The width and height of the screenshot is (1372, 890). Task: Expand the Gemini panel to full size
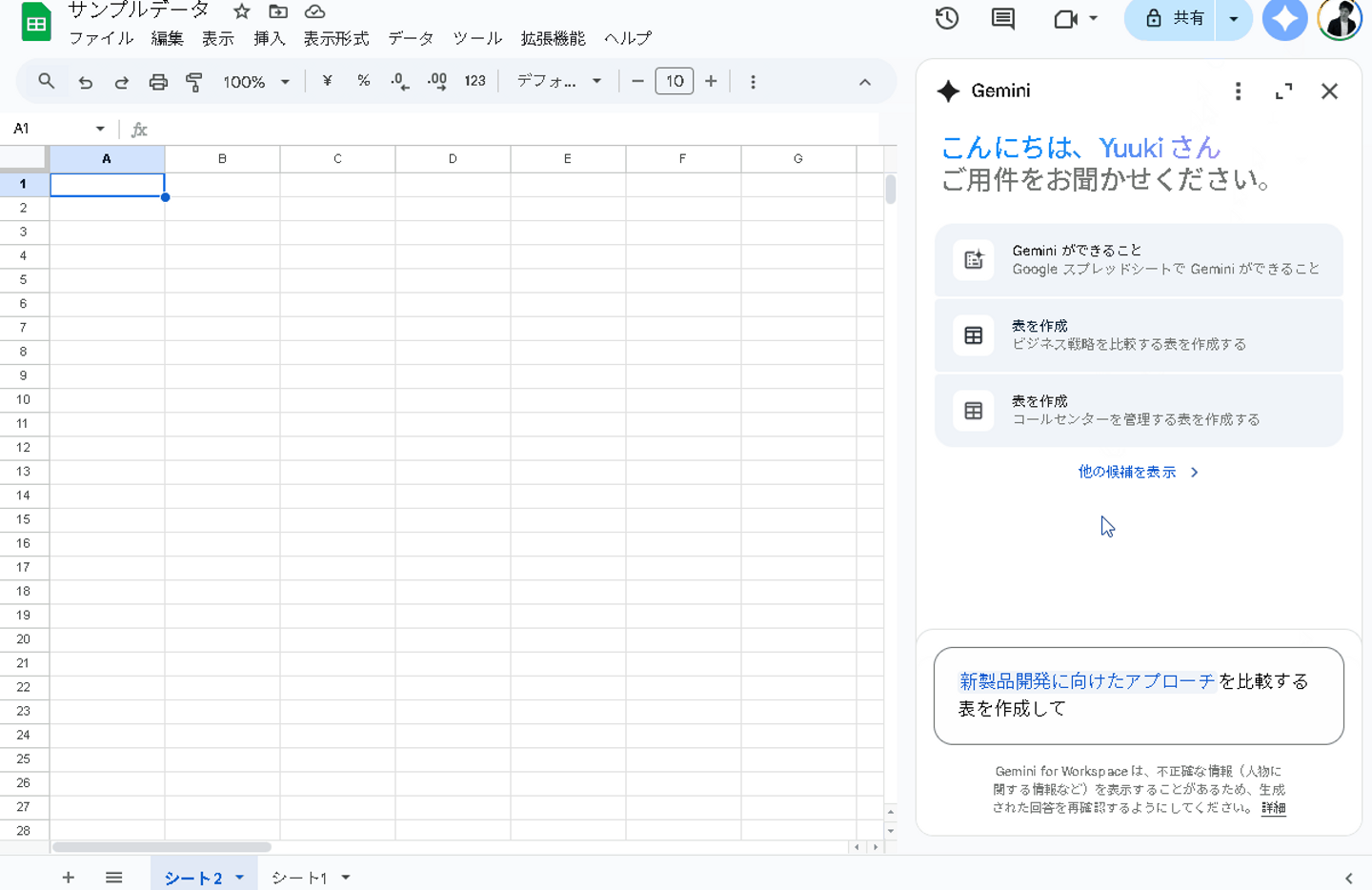pyautogui.click(x=1283, y=91)
